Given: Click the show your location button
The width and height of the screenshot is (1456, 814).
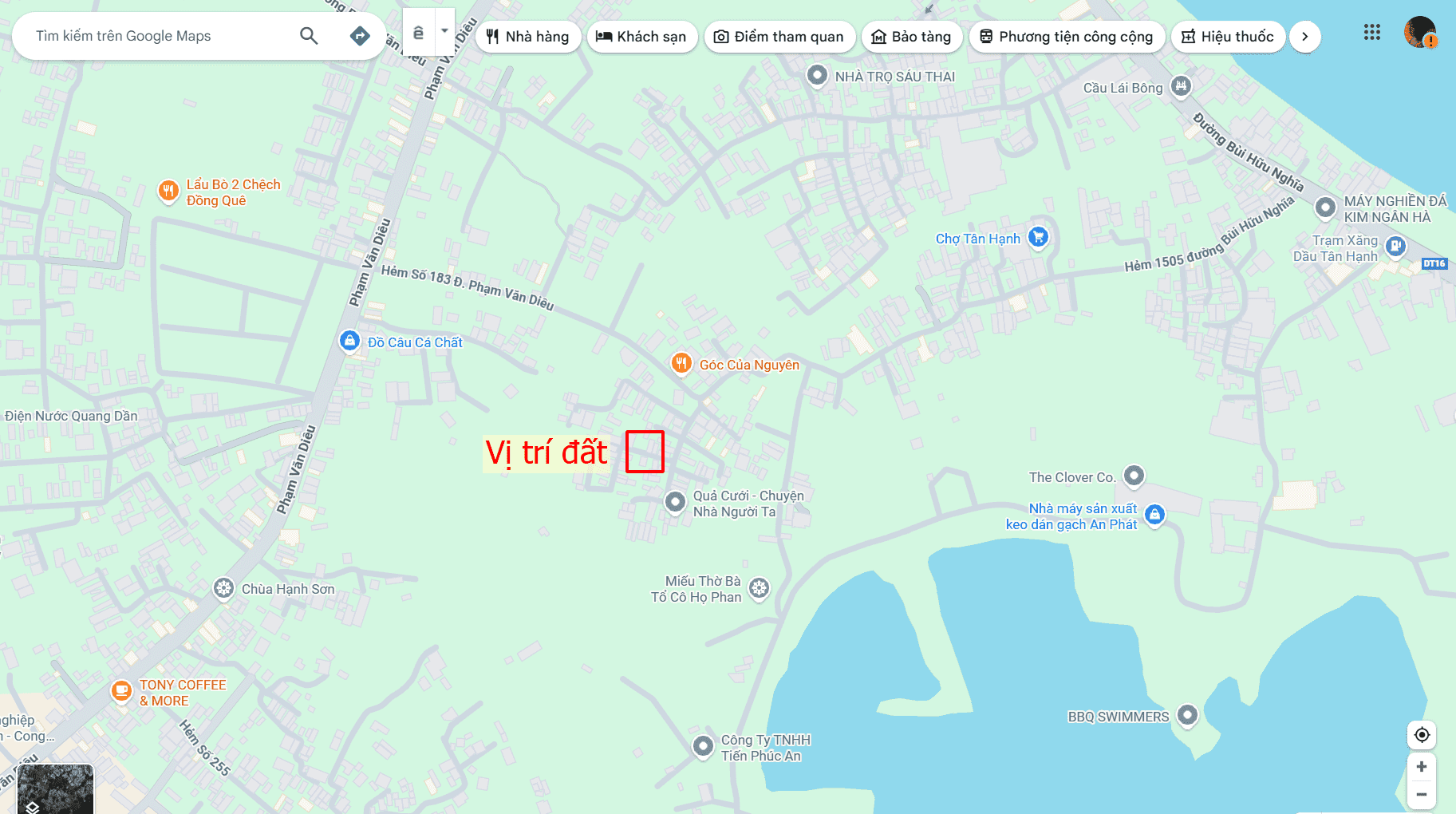Looking at the screenshot, I should (1422, 735).
